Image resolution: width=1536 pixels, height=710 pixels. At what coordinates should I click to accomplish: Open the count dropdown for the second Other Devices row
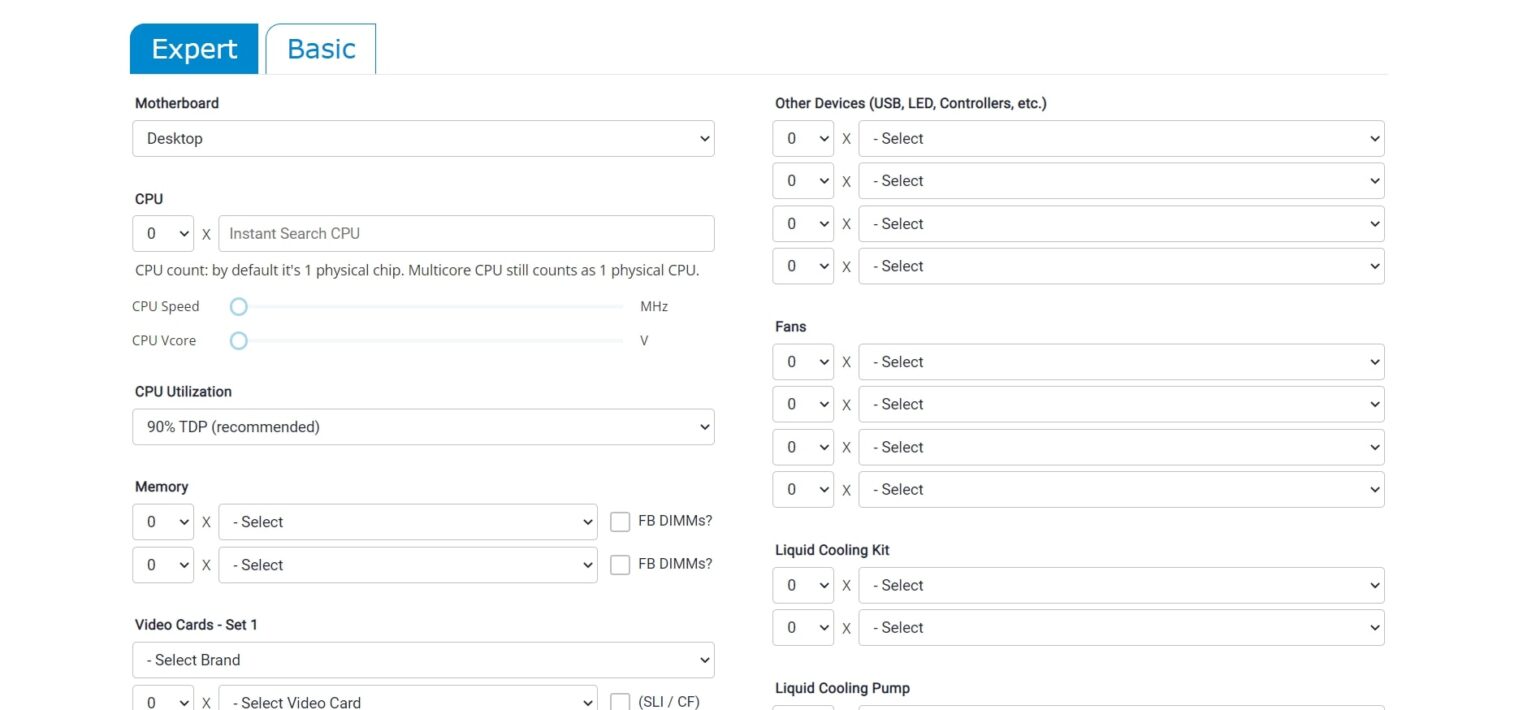click(802, 180)
